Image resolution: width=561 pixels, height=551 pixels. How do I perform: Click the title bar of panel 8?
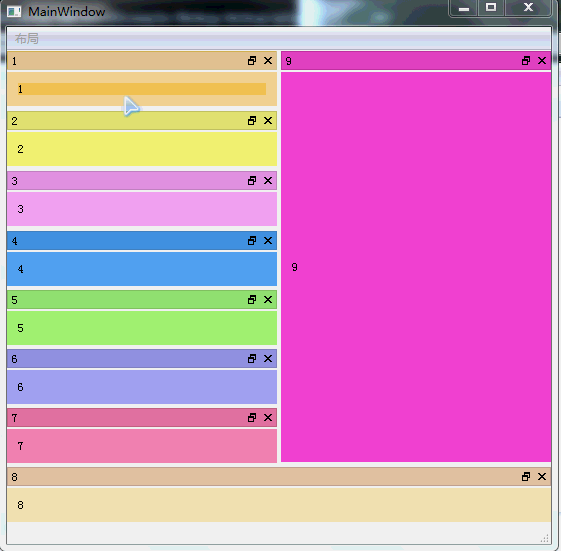point(279,477)
